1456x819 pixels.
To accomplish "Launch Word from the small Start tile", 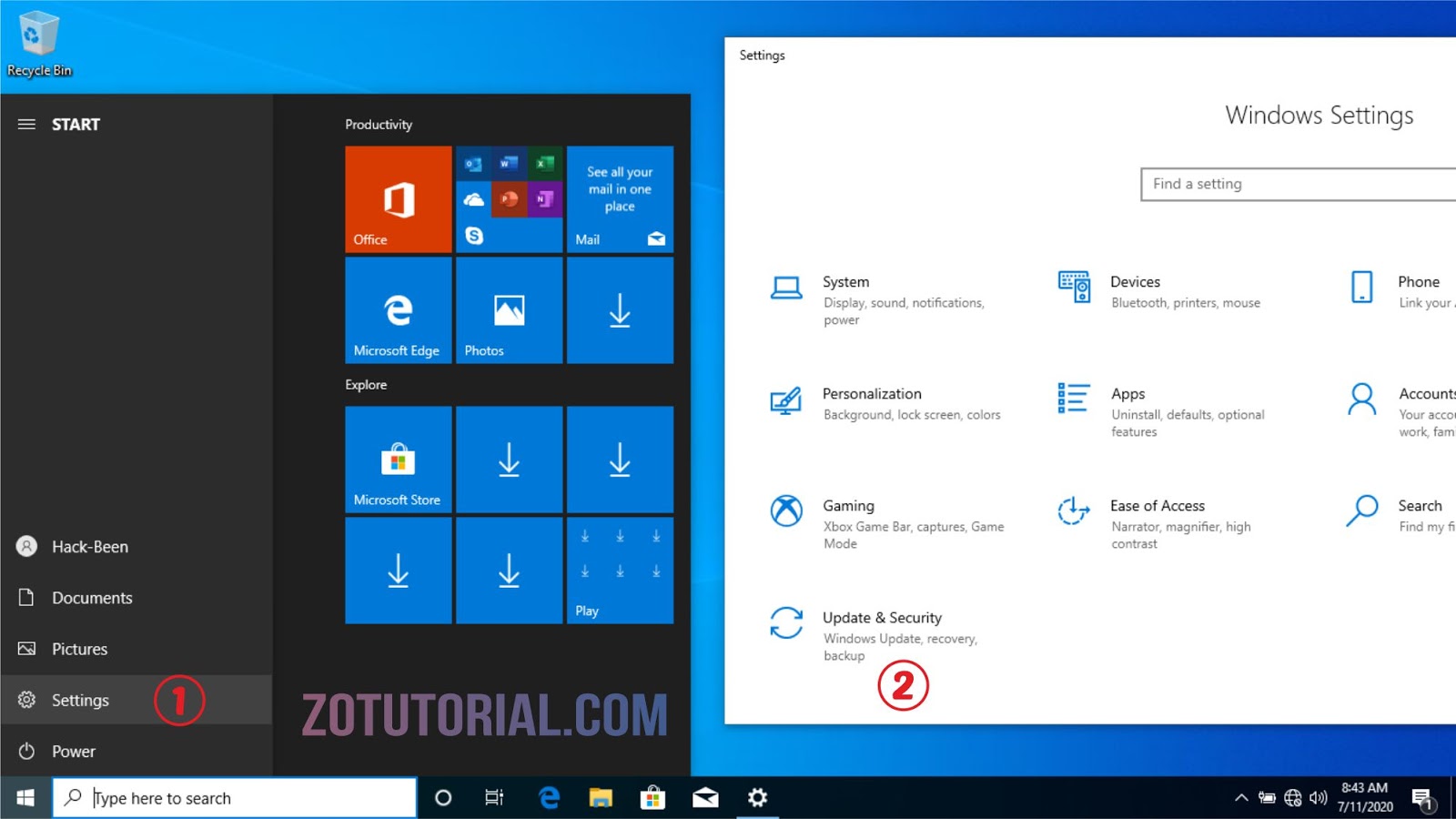I will click(x=509, y=164).
